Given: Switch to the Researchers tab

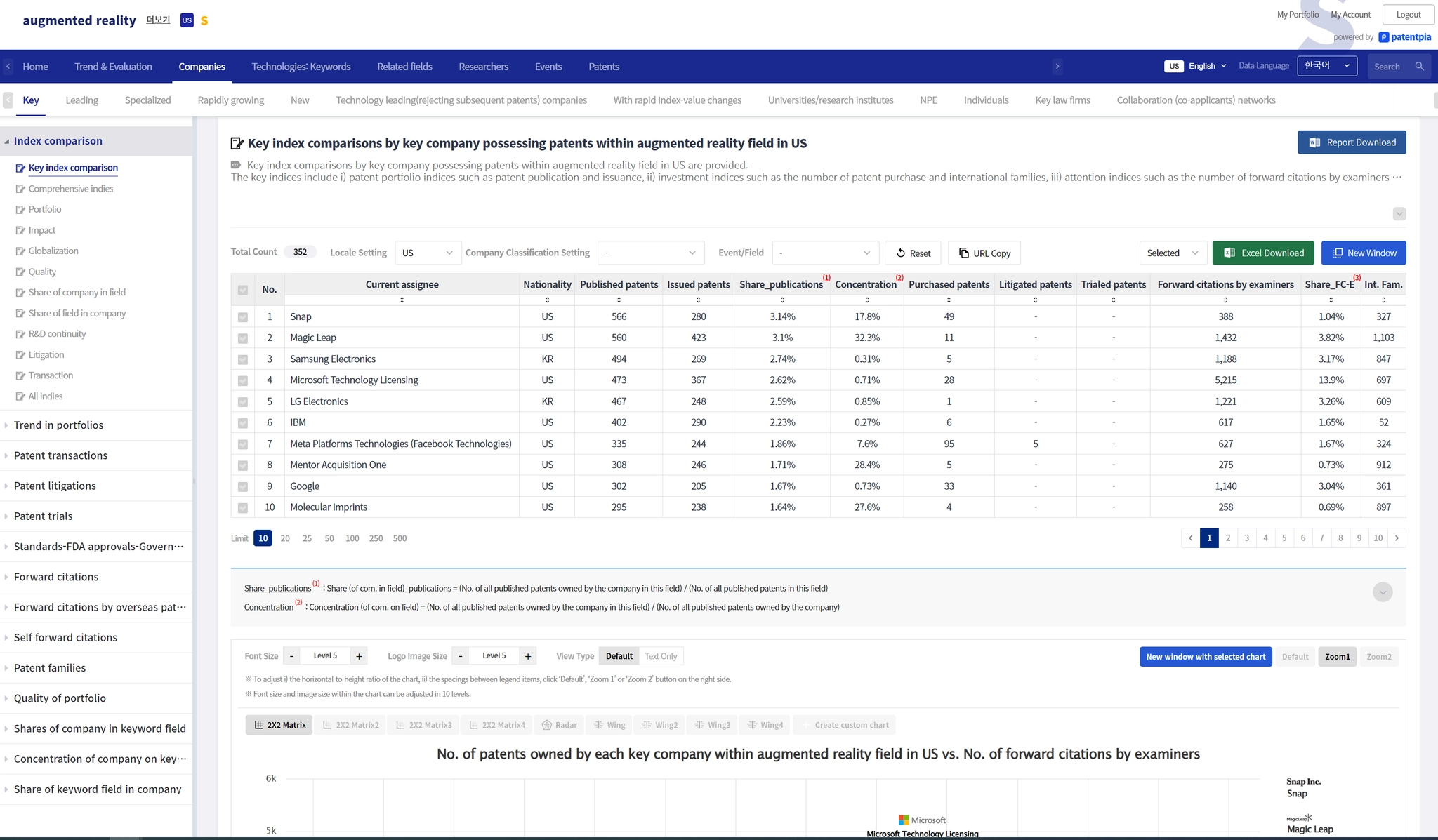Looking at the screenshot, I should [483, 67].
